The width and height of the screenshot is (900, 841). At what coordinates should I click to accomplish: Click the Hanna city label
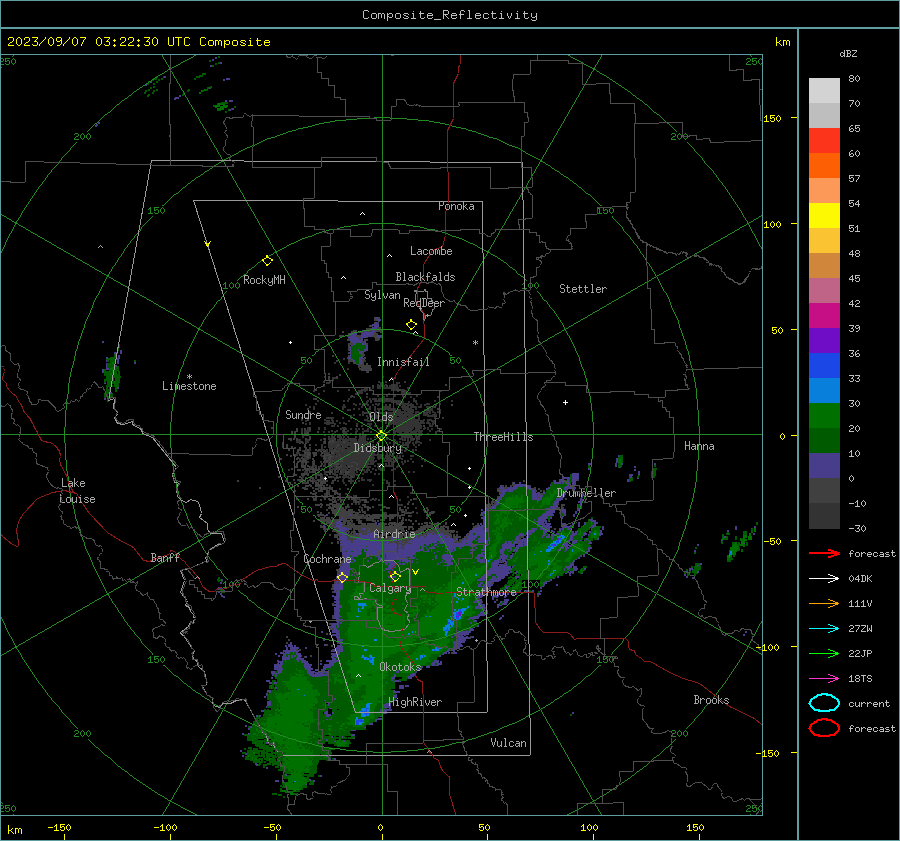pyautogui.click(x=699, y=446)
